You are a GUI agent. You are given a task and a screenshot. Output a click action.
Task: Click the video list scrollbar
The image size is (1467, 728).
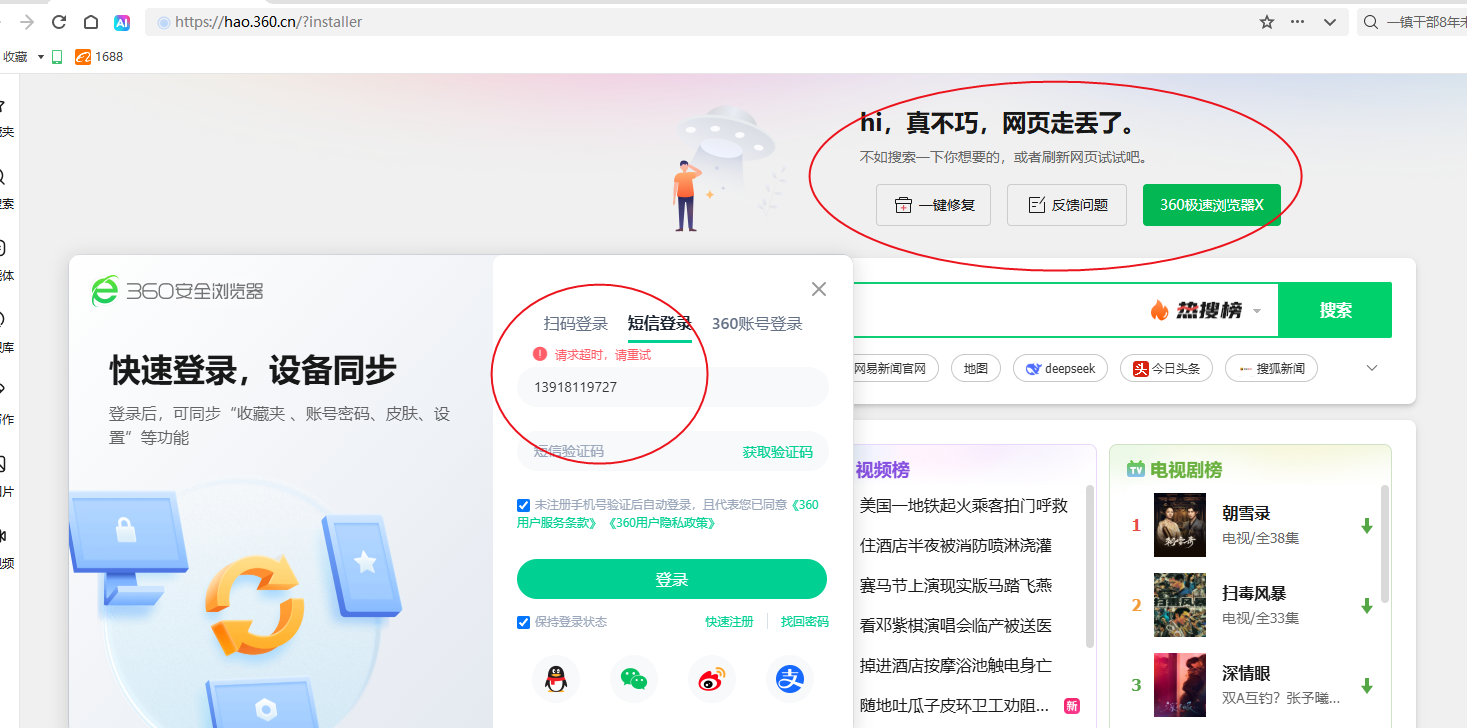point(1090,566)
